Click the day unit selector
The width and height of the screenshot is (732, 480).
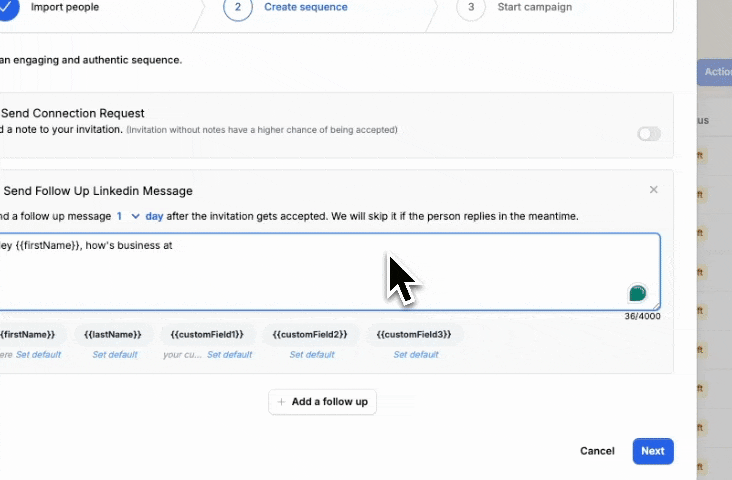click(x=154, y=216)
